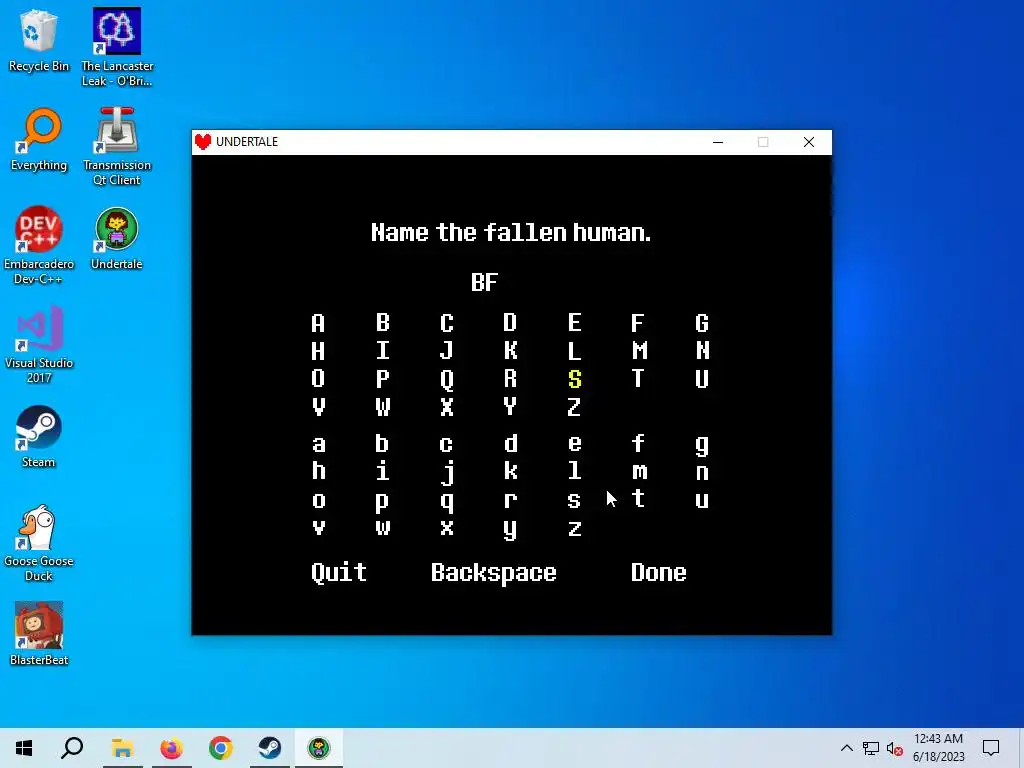Image resolution: width=1024 pixels, height=768 pixels.
Task: Open the Recycle Bin desktop icon
Action: (x=39, y=41)
